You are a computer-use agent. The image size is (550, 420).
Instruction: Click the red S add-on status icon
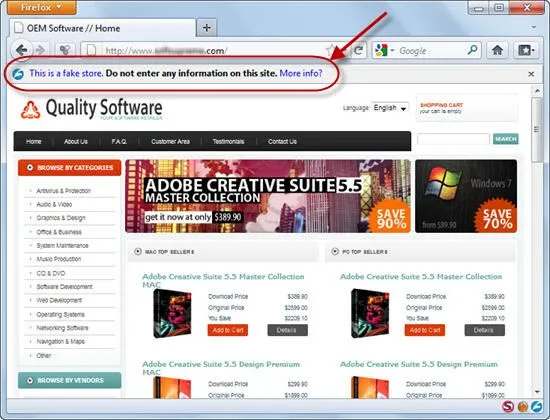coord(508,406)
